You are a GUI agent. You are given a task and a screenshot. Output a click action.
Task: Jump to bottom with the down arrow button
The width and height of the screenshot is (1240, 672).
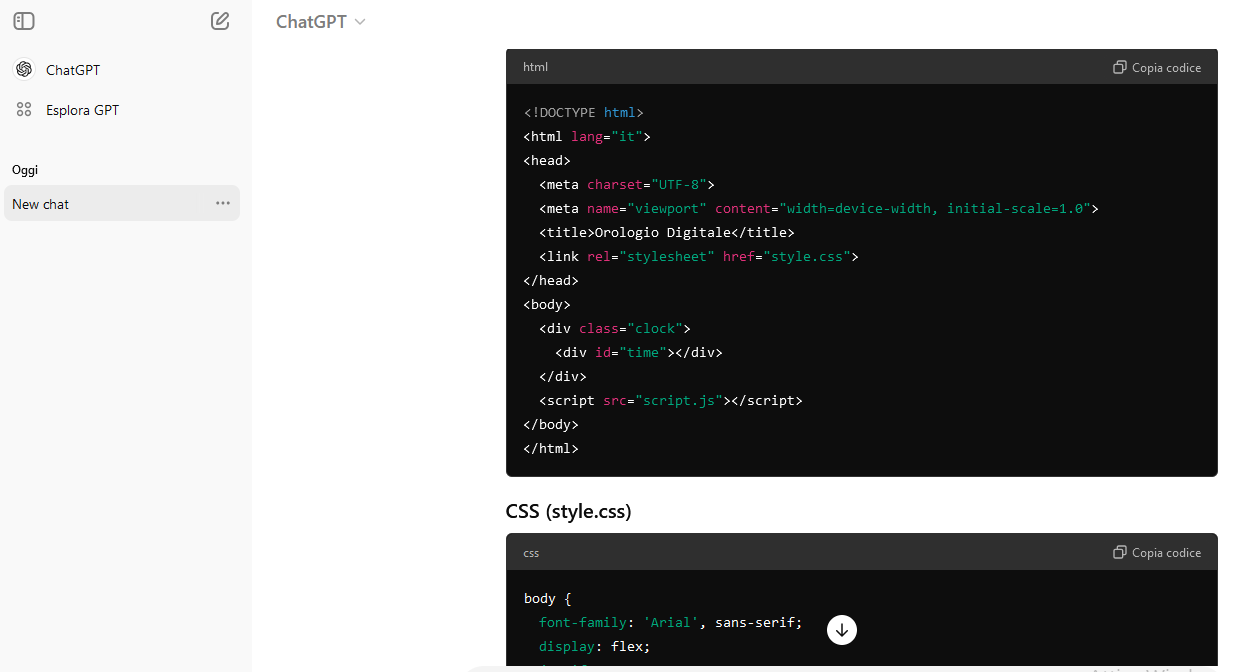click(x=842, y=629)
